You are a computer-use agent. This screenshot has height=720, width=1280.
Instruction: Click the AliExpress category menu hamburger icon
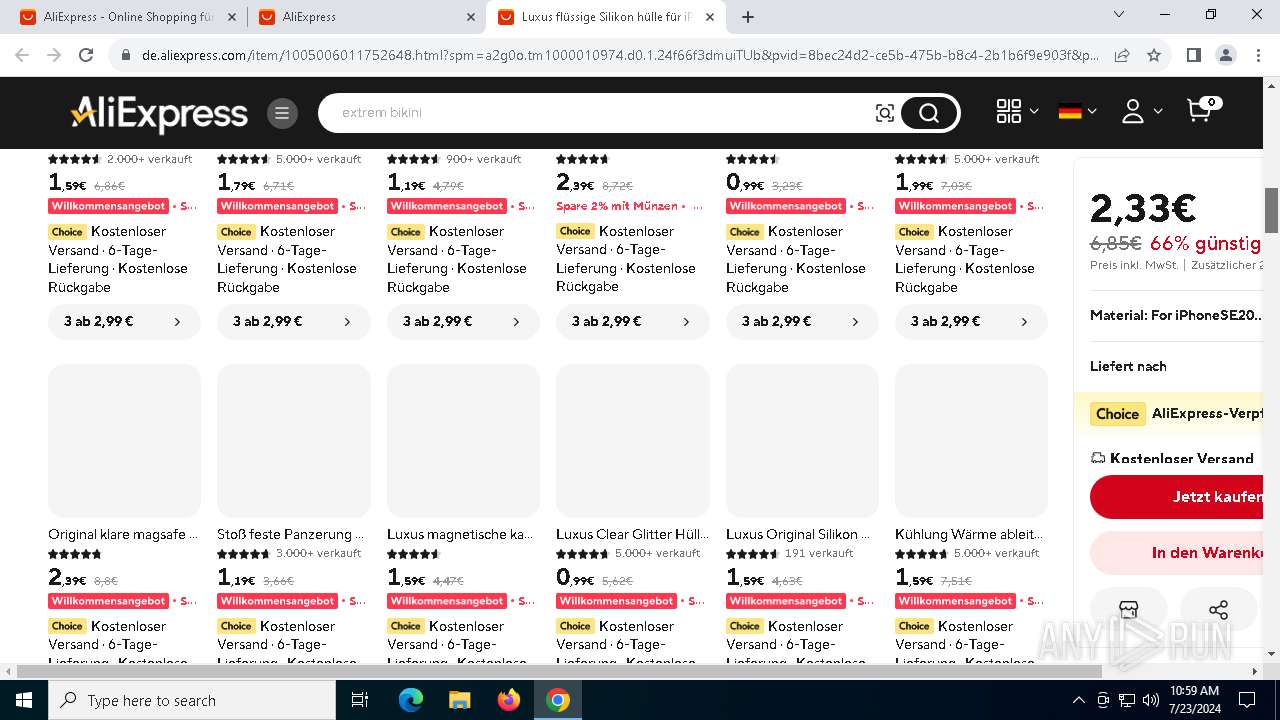coord(282,113)
